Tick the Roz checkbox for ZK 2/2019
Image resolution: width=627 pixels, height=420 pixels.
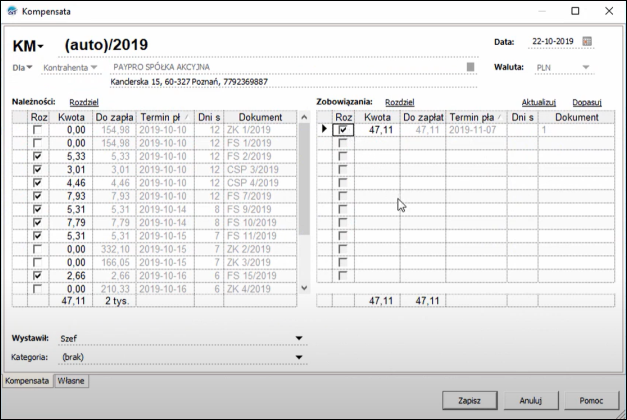click(37, 249)
